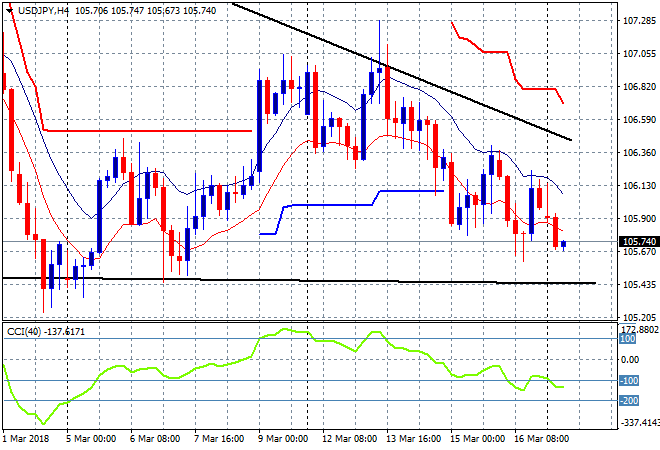Click the CCI 100 level label
Screen dimensions: 660x450
628,339
